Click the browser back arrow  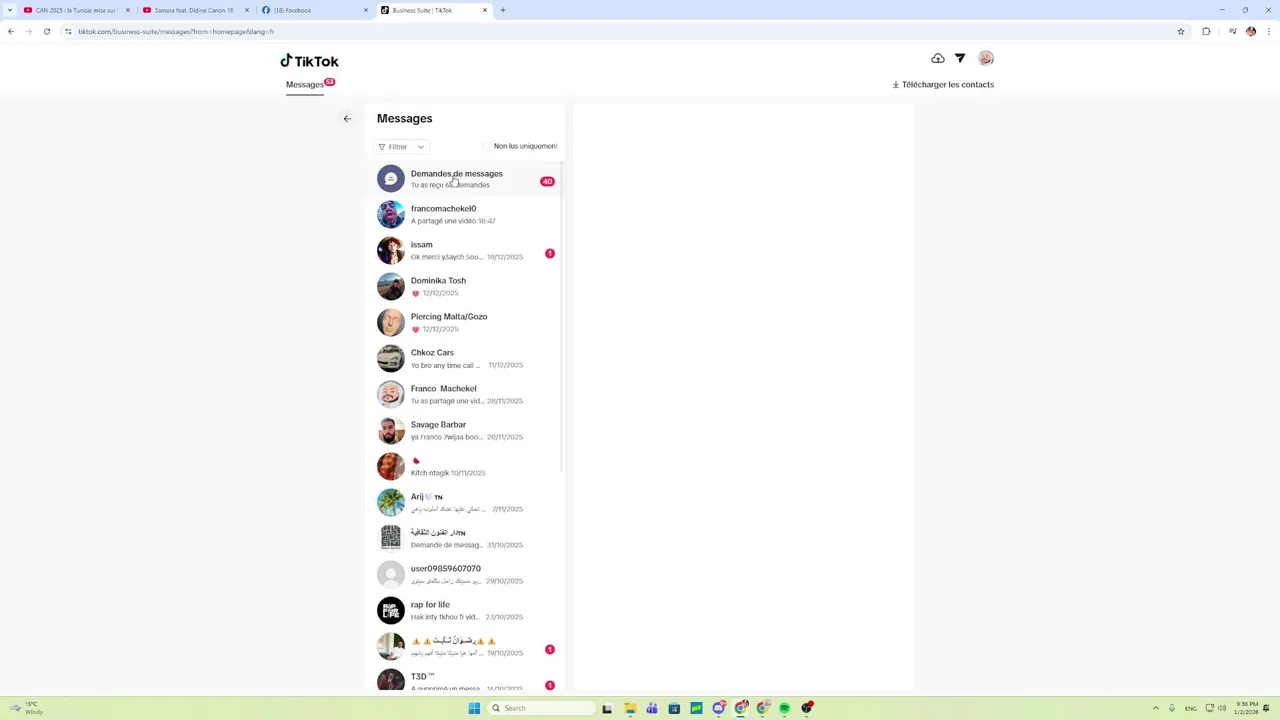point(11,31)
